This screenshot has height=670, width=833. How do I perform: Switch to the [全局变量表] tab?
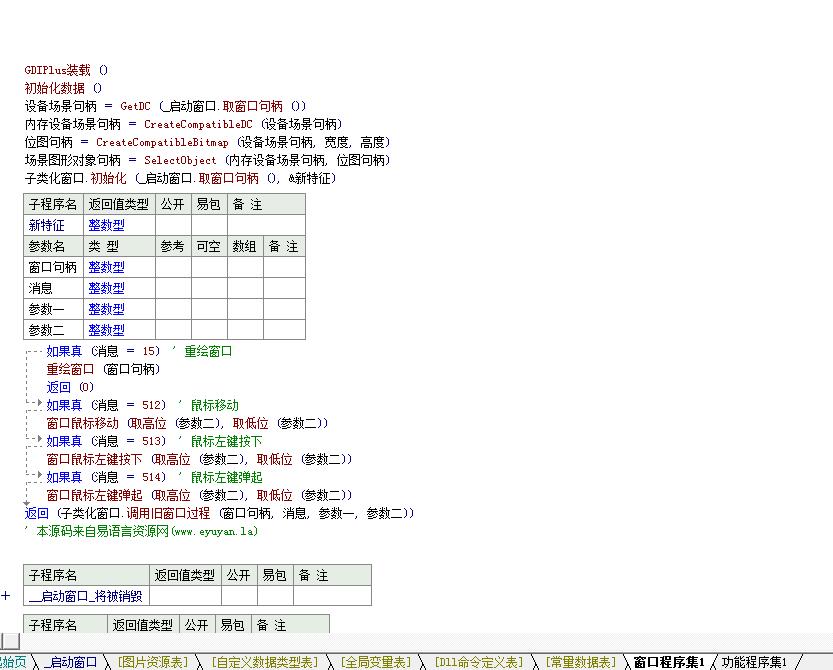376,662
